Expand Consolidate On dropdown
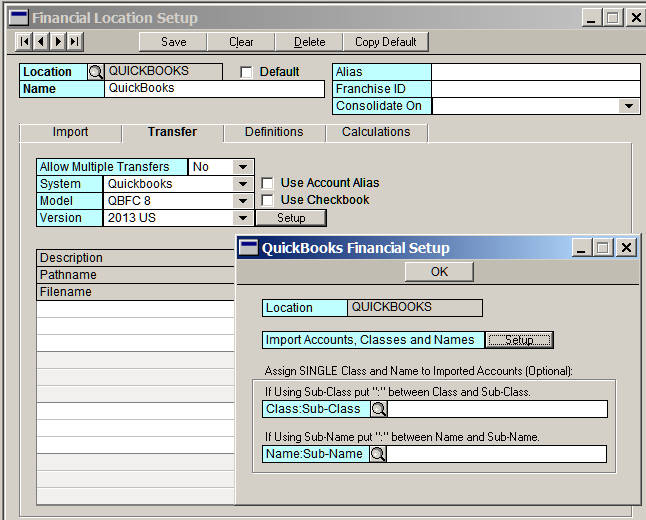Screen dimensions: 646x520 pyautogui.click(x=629, y=106)
